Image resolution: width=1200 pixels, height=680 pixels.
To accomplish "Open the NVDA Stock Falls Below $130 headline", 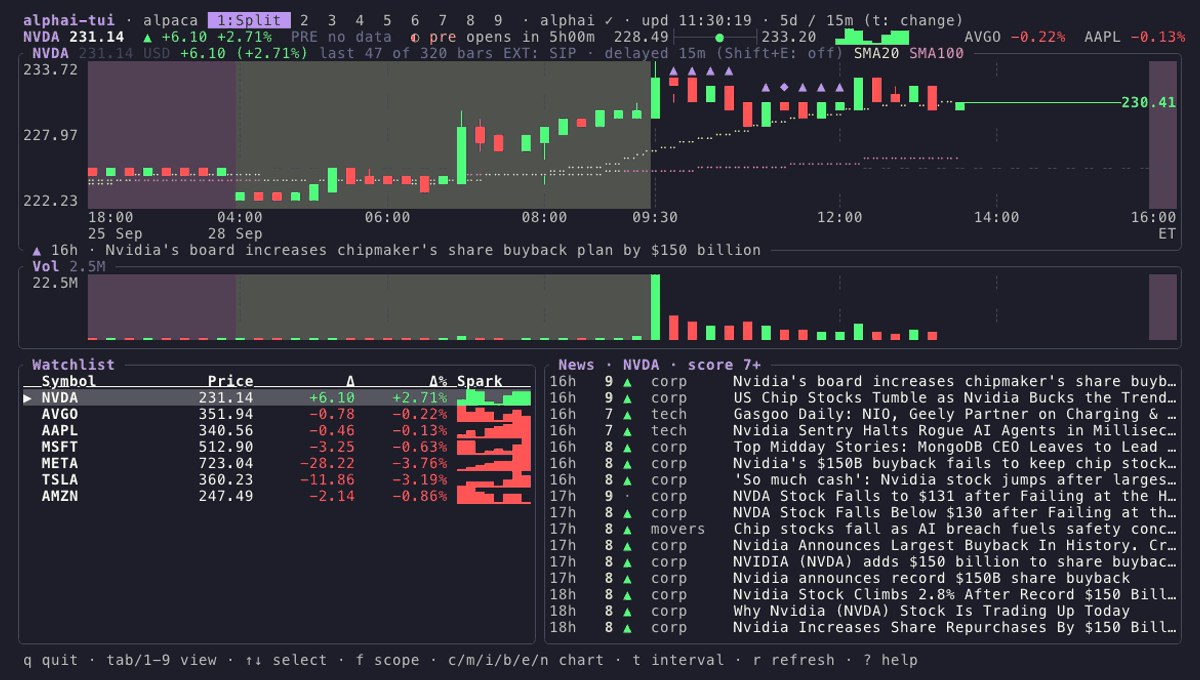I will coord(954,512).
